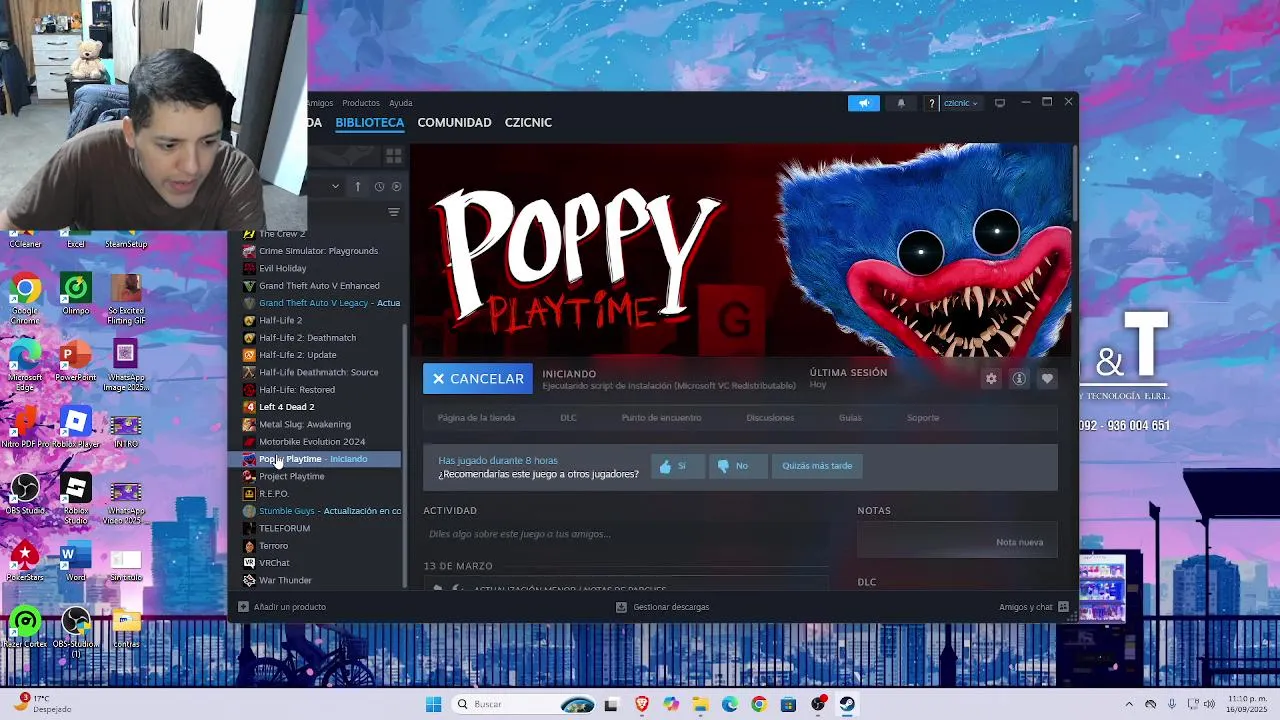
Task: Open the library advanced filter icon
Action: coord(394,212)
